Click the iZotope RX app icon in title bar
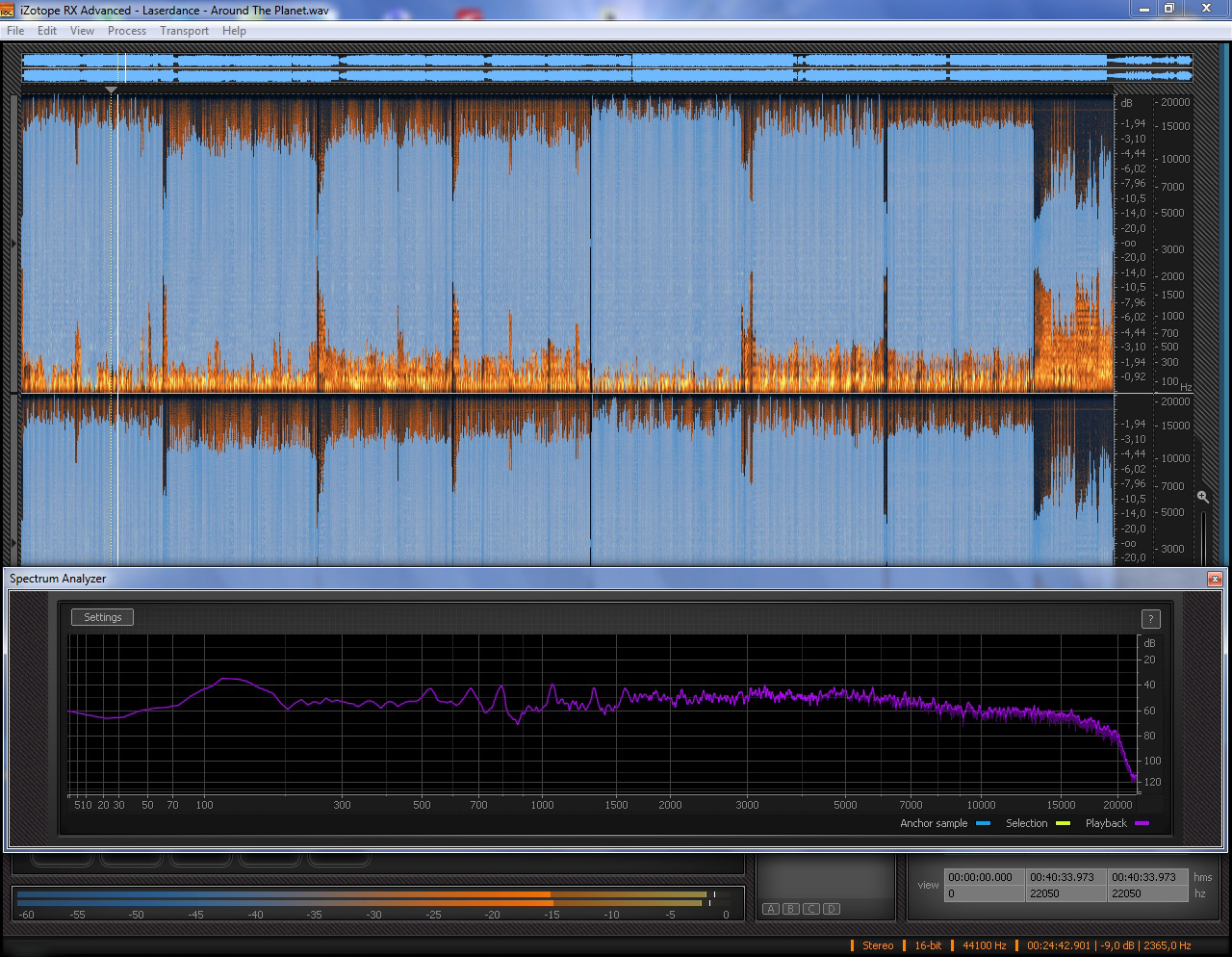 click(8, 10)
